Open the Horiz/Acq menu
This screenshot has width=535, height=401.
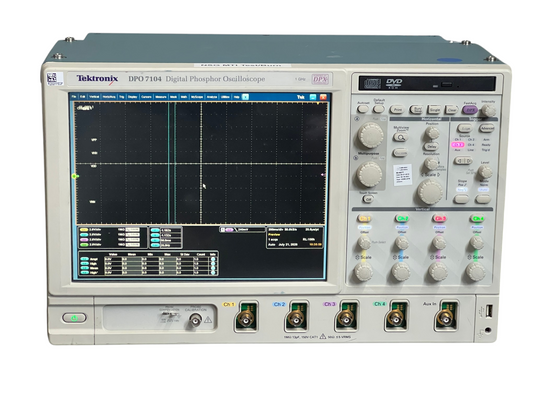tap(109, 97)
